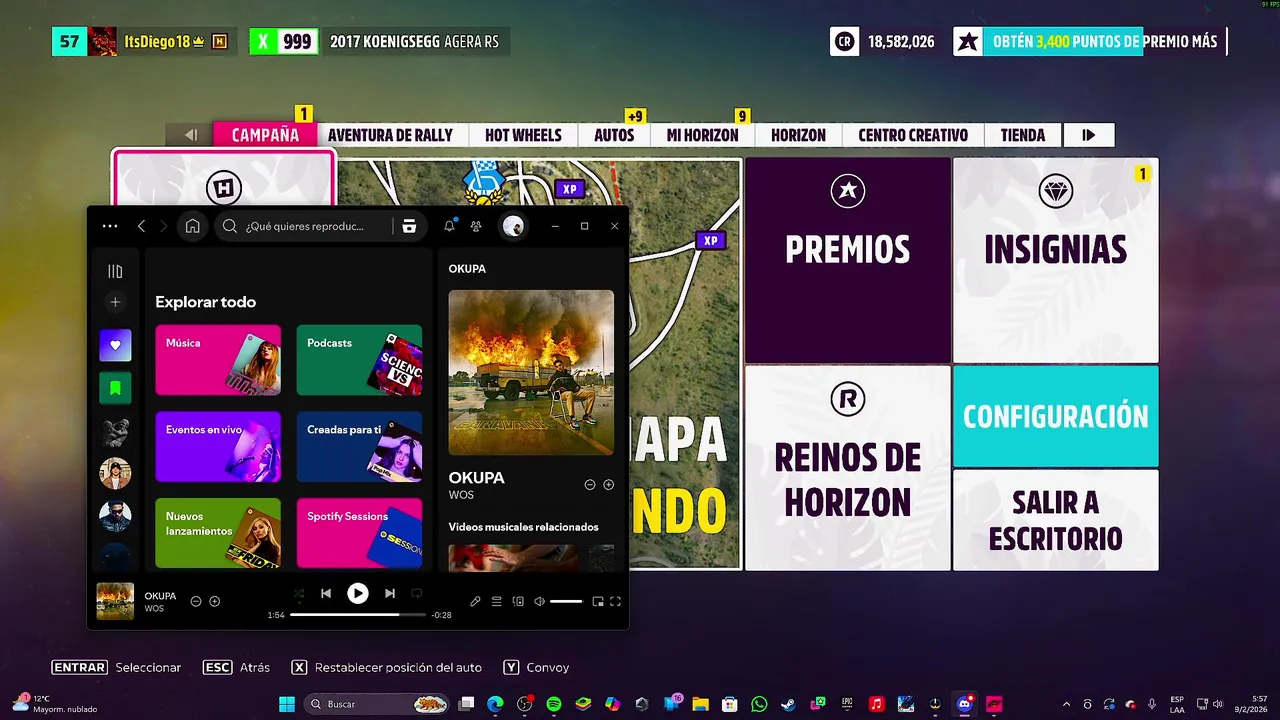This screenshot has width=1280, height=720.
Task: Open the green bookmark Your Episodes item
Action: (x=115, y=388)
